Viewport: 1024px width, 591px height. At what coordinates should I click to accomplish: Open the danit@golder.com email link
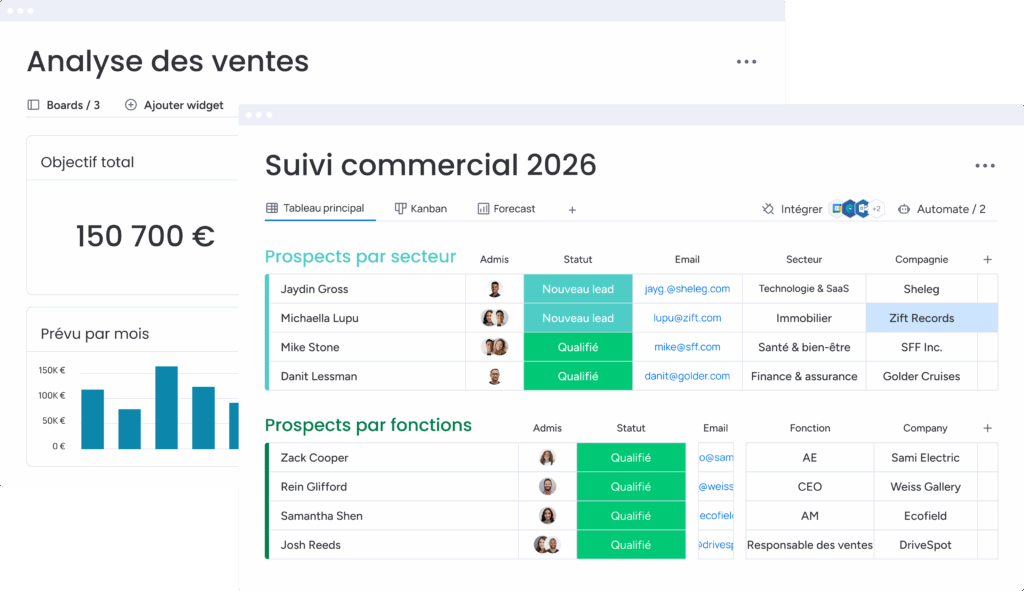687,376
